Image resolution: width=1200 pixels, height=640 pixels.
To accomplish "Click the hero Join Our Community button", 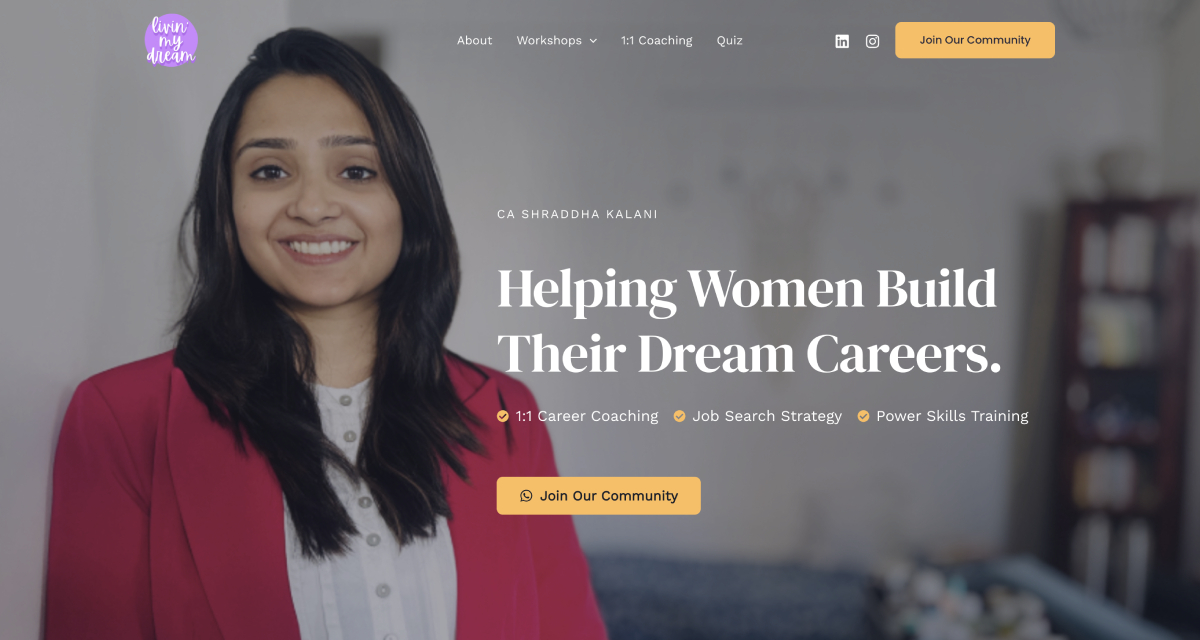I will tap(599, 496).
